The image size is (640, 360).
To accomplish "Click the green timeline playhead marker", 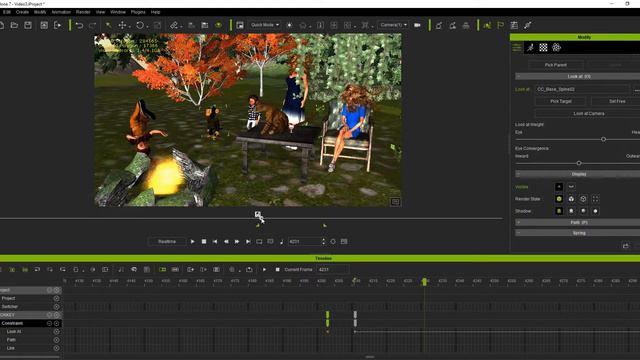I will tap(424, 281).
